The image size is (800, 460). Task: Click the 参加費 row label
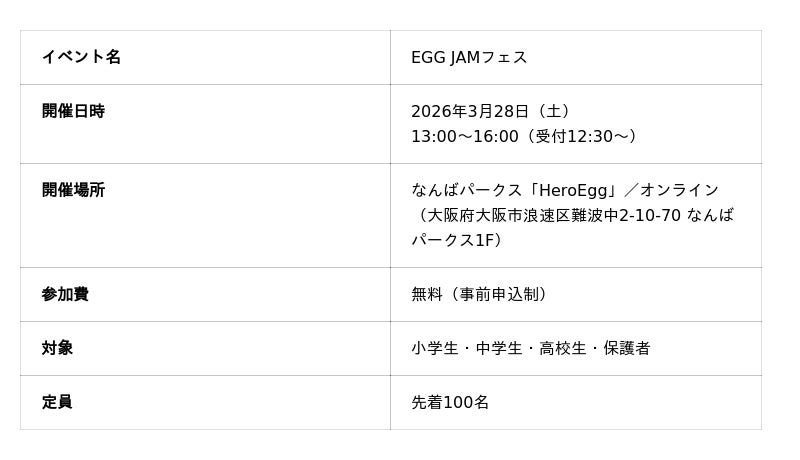(65, 294)
